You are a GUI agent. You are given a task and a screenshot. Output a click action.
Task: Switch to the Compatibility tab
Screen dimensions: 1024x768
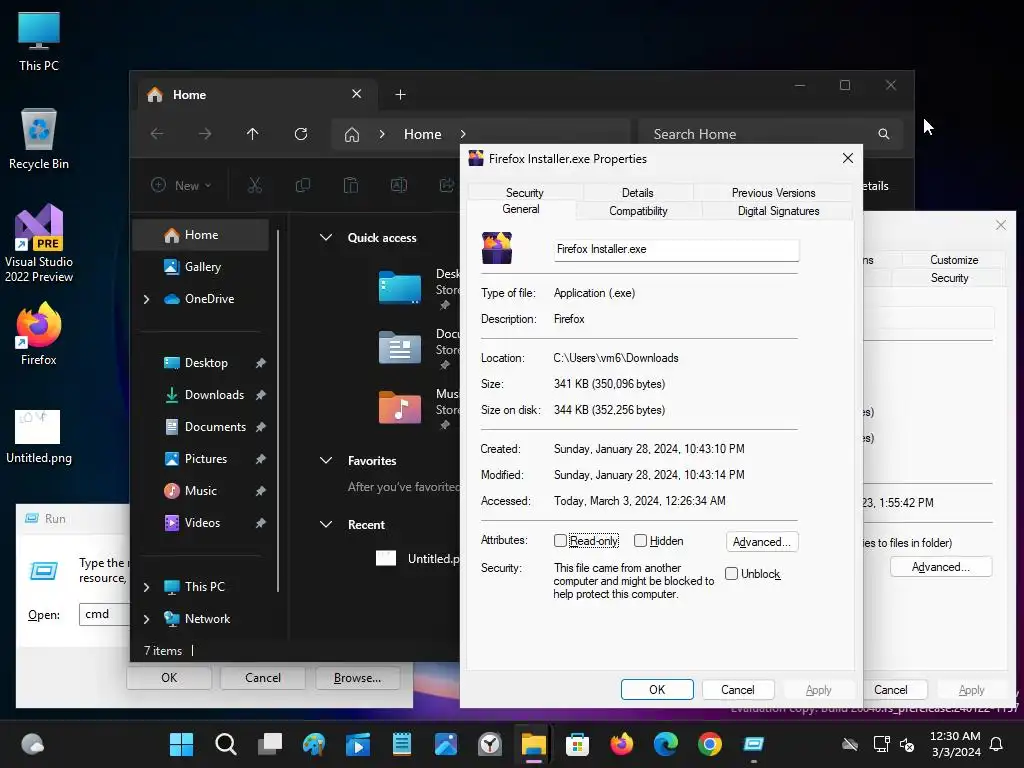[x=638, y=211]
